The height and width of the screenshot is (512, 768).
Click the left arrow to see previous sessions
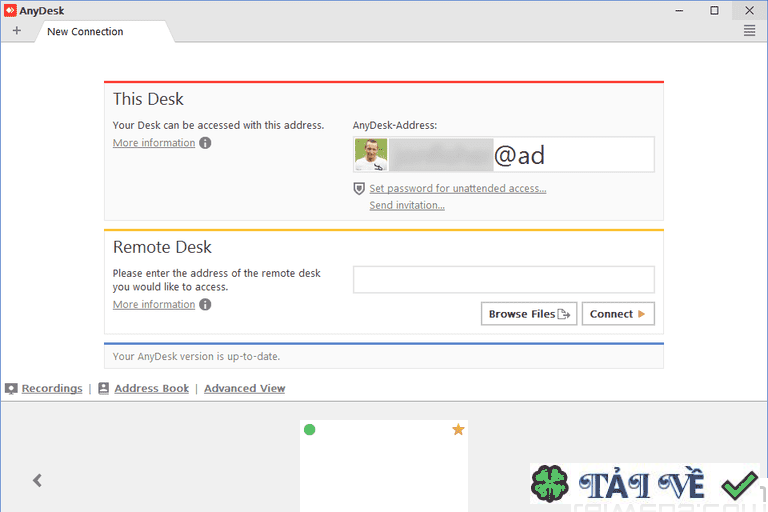coord(37,480)
